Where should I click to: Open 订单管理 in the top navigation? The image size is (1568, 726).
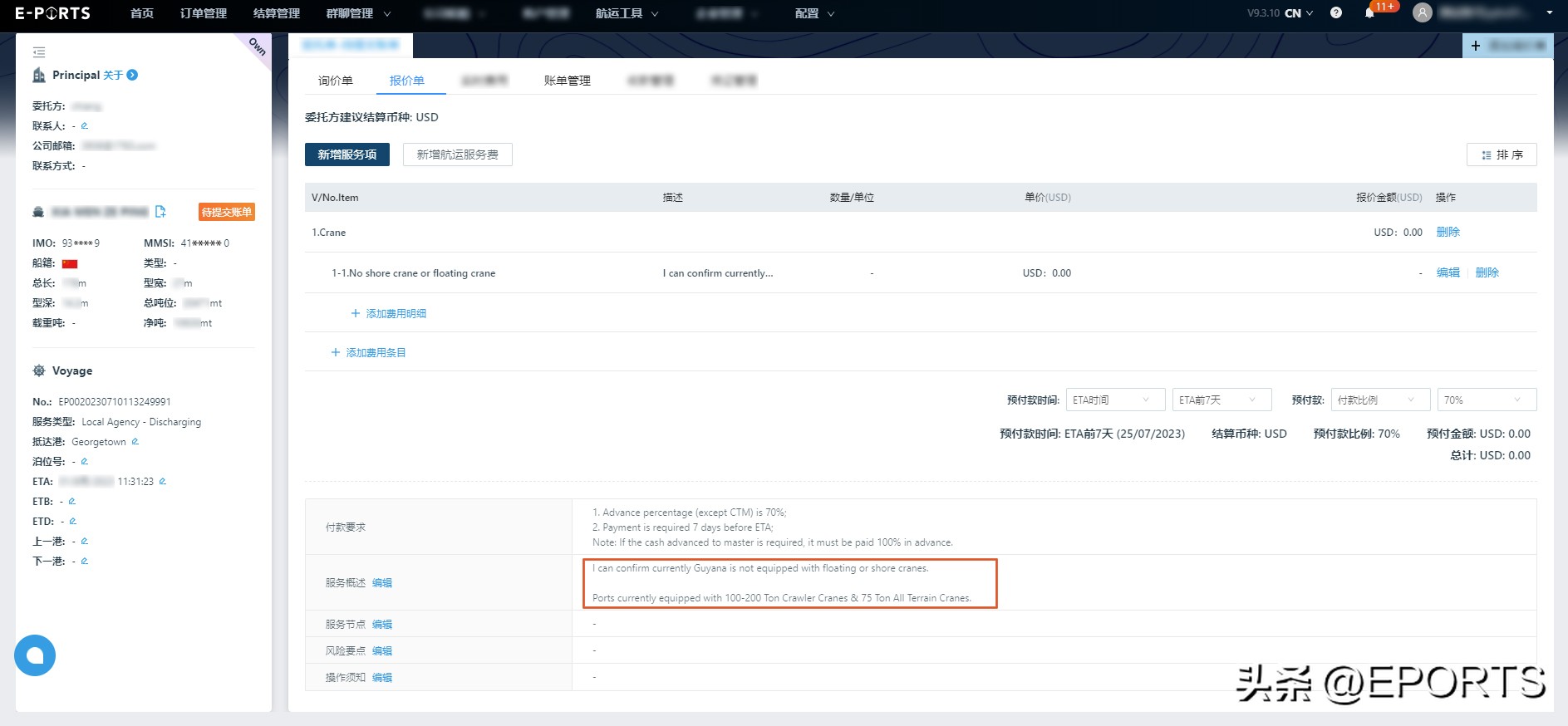tap(204, 13)
